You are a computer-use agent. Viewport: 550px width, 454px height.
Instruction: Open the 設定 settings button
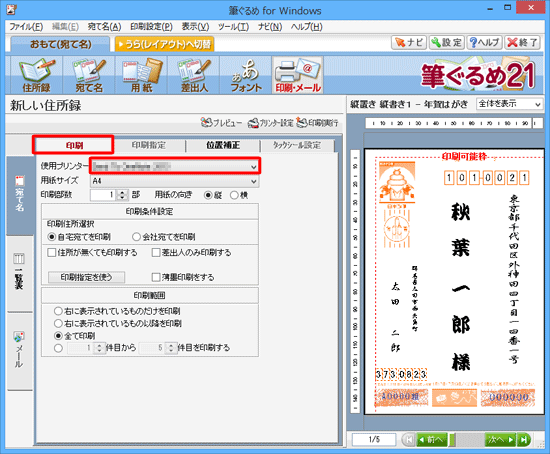point(447,43)
